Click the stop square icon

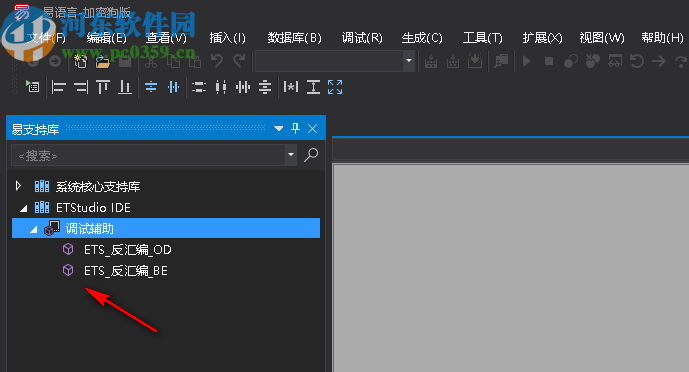pos(549,61)
